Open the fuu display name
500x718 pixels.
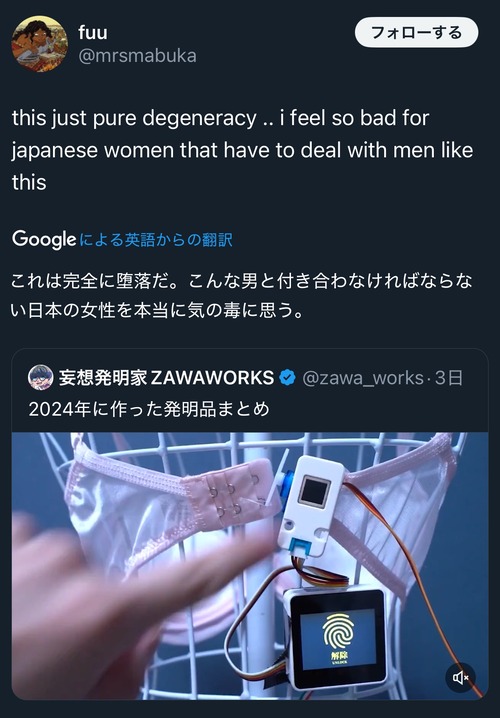click(x=93, y=32)
